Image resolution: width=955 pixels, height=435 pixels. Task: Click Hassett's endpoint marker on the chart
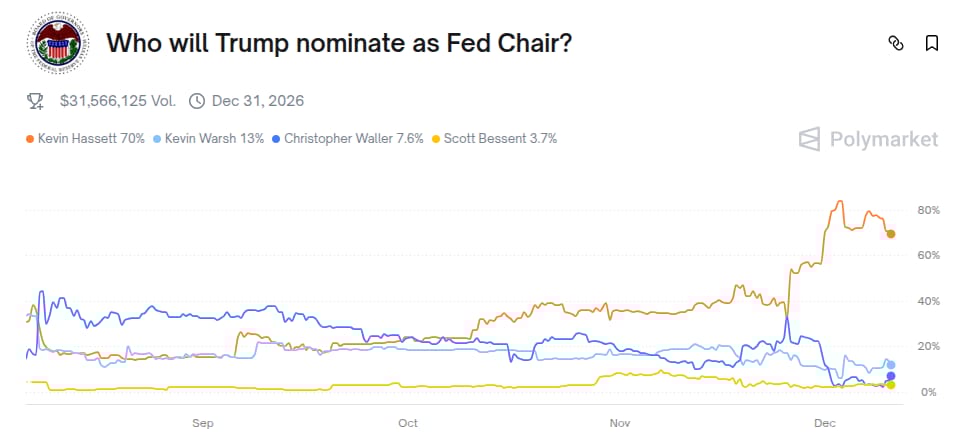click(x=891, y=234)
